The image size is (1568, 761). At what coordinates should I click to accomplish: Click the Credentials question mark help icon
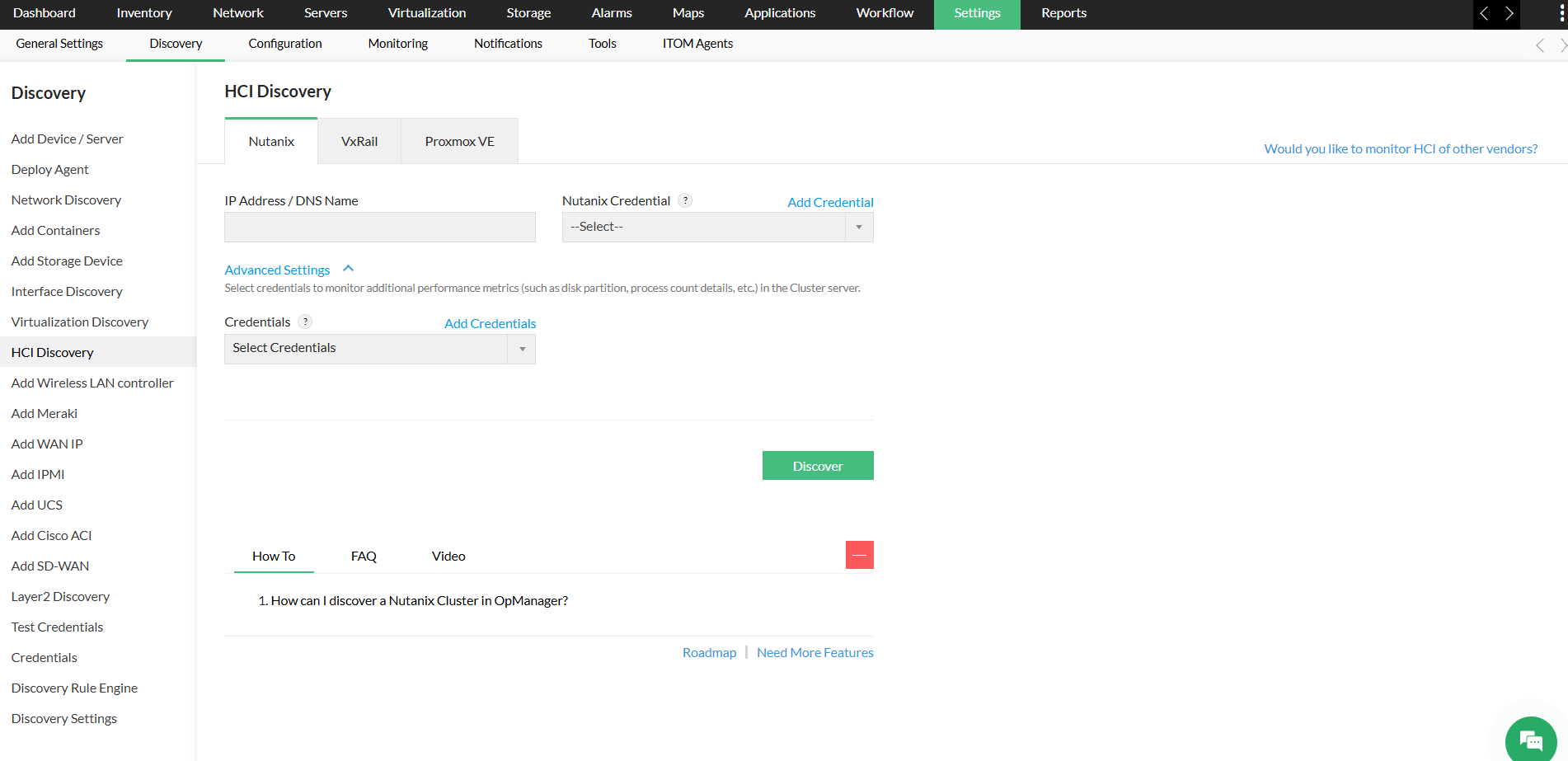coord(304,322)
